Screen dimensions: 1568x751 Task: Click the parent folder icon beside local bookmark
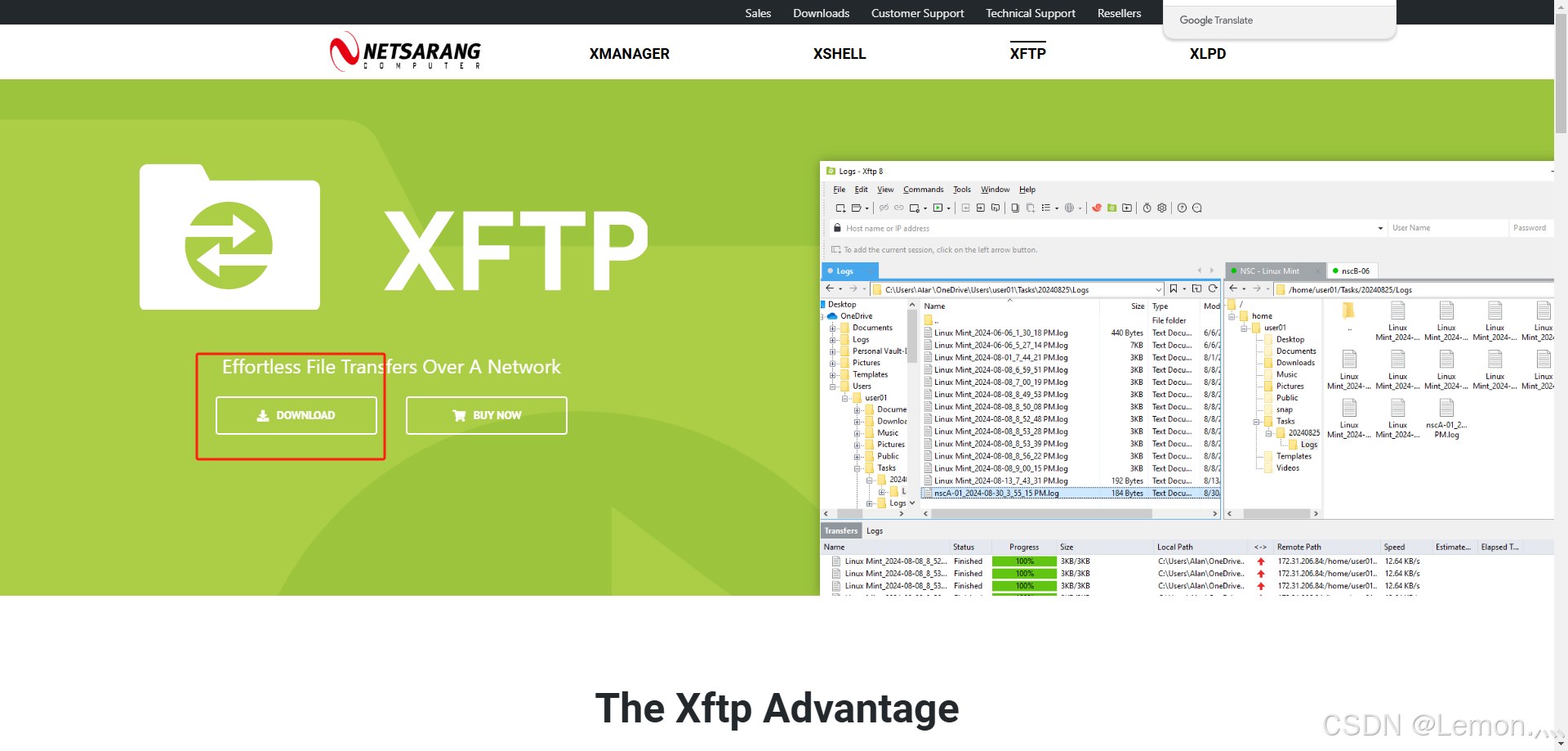(1196, 288)
